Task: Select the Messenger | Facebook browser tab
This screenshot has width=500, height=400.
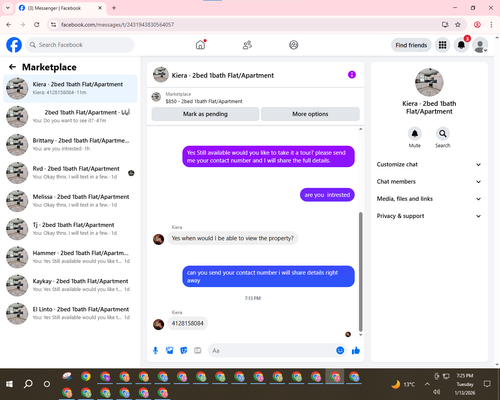Action: click(x=61, y=8)
